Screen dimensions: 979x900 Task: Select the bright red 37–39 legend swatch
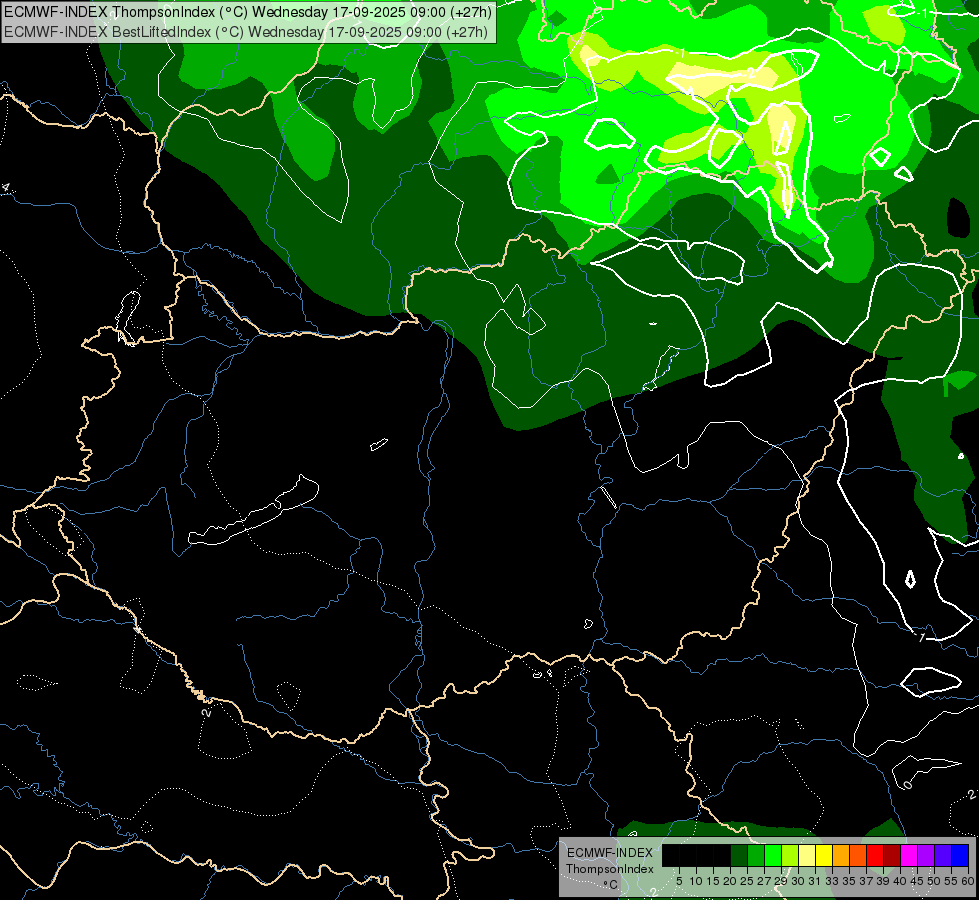pos(875,855)
